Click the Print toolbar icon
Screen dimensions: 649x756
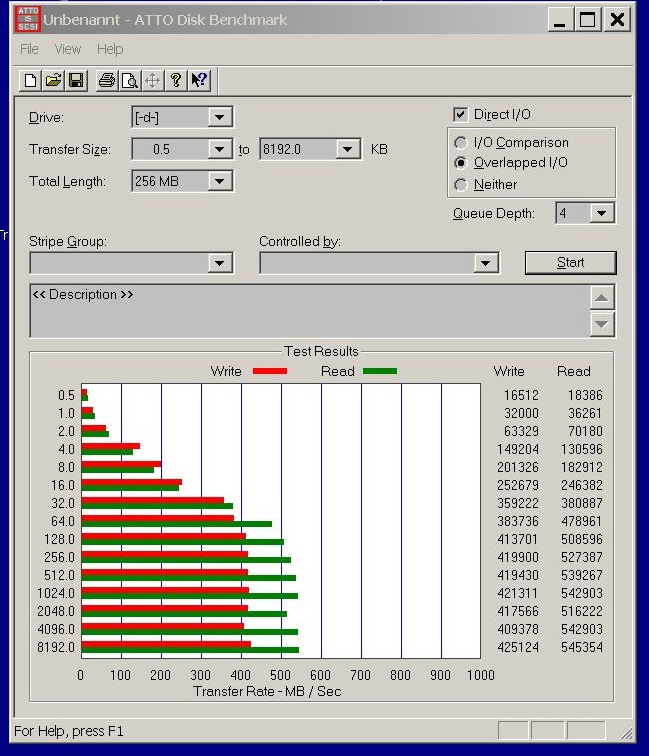pyautogui.click(x=107, y=80)
